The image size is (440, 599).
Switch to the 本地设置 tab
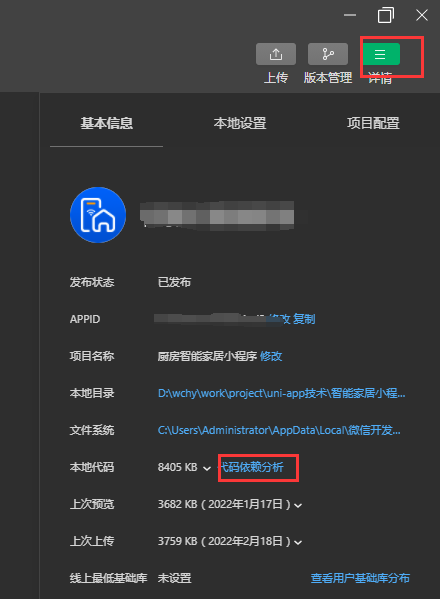coord(240,123)
